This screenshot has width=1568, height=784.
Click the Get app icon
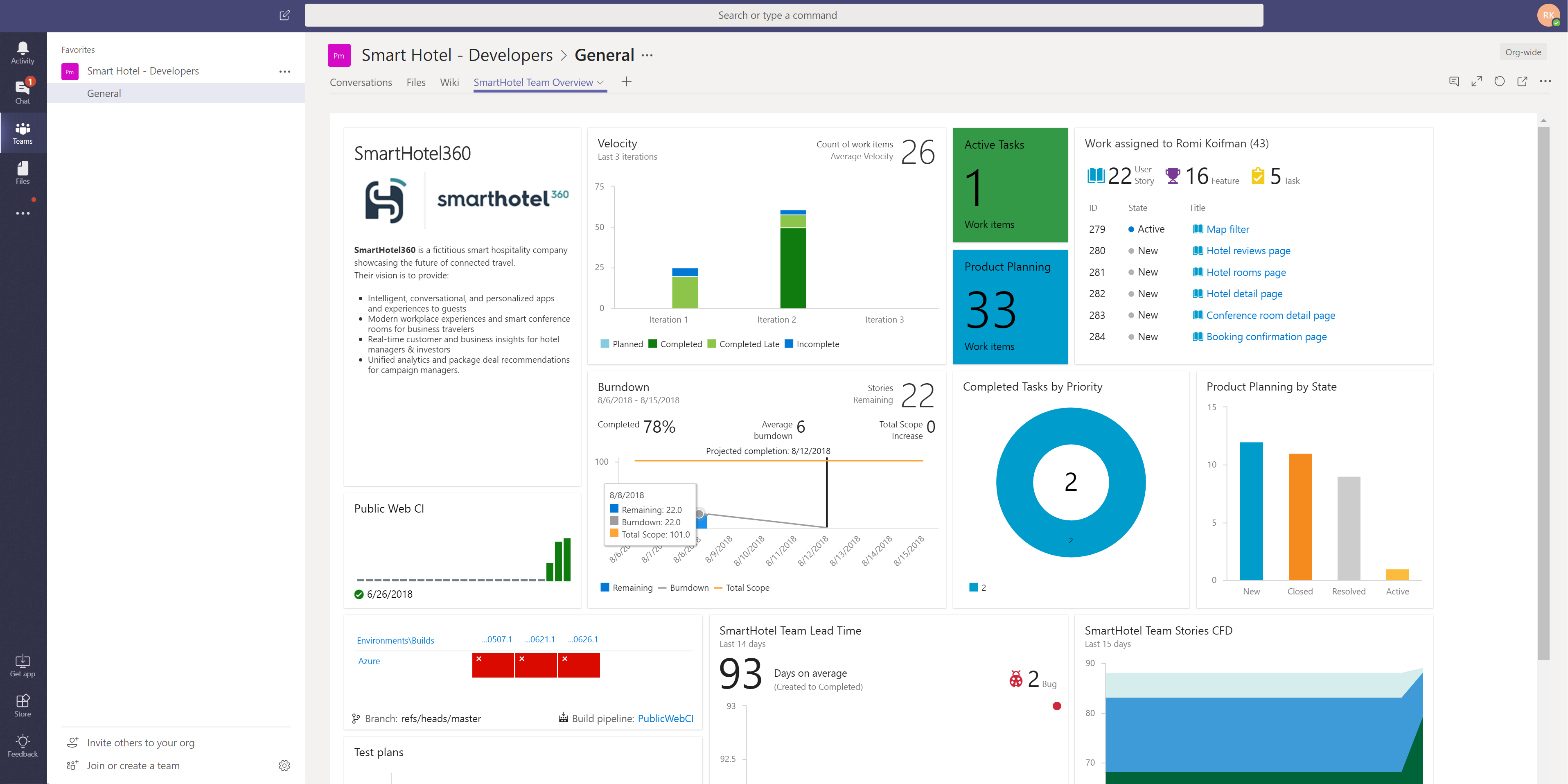(x=23, y=664)
